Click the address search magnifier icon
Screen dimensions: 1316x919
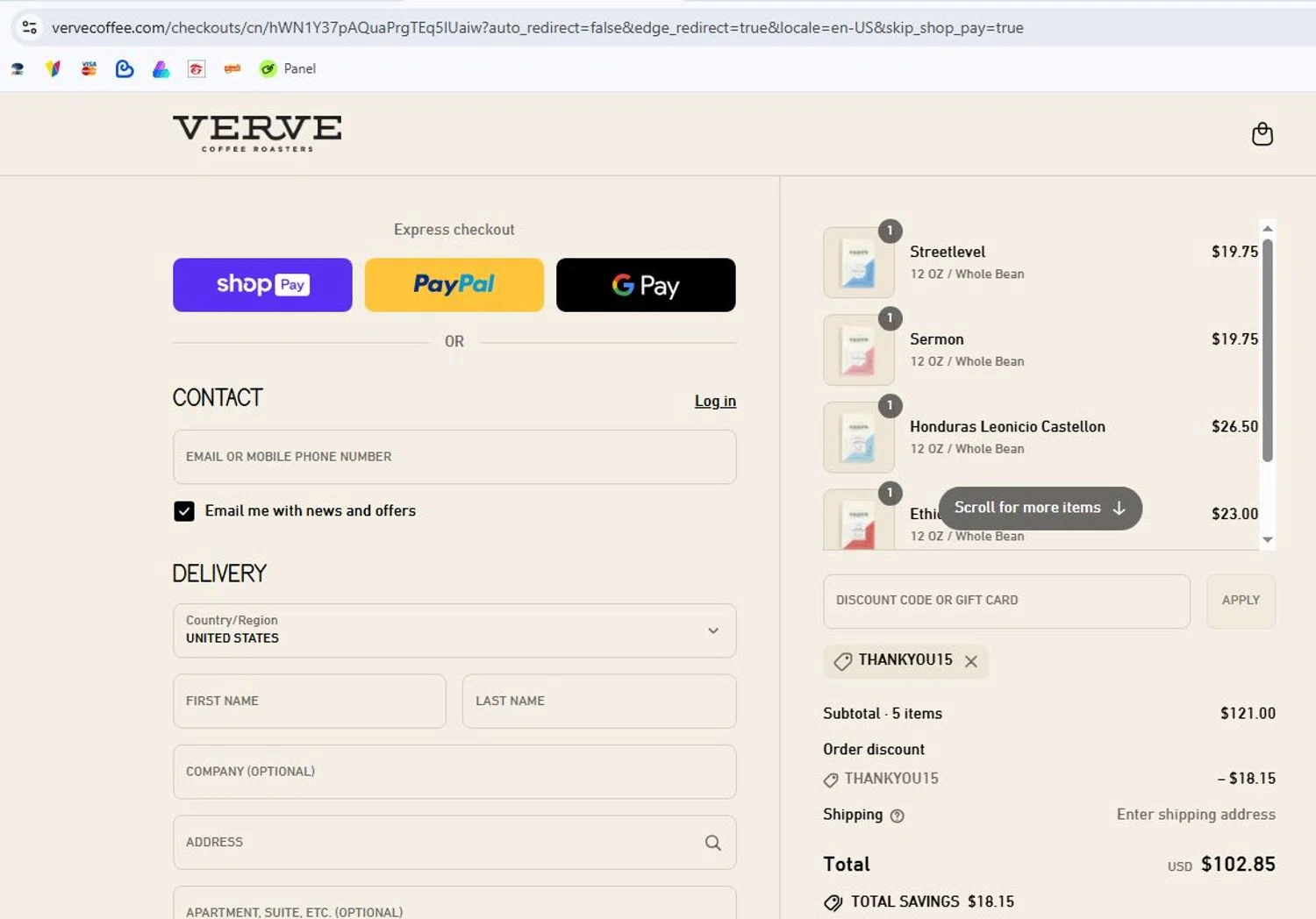pos(712,843)
